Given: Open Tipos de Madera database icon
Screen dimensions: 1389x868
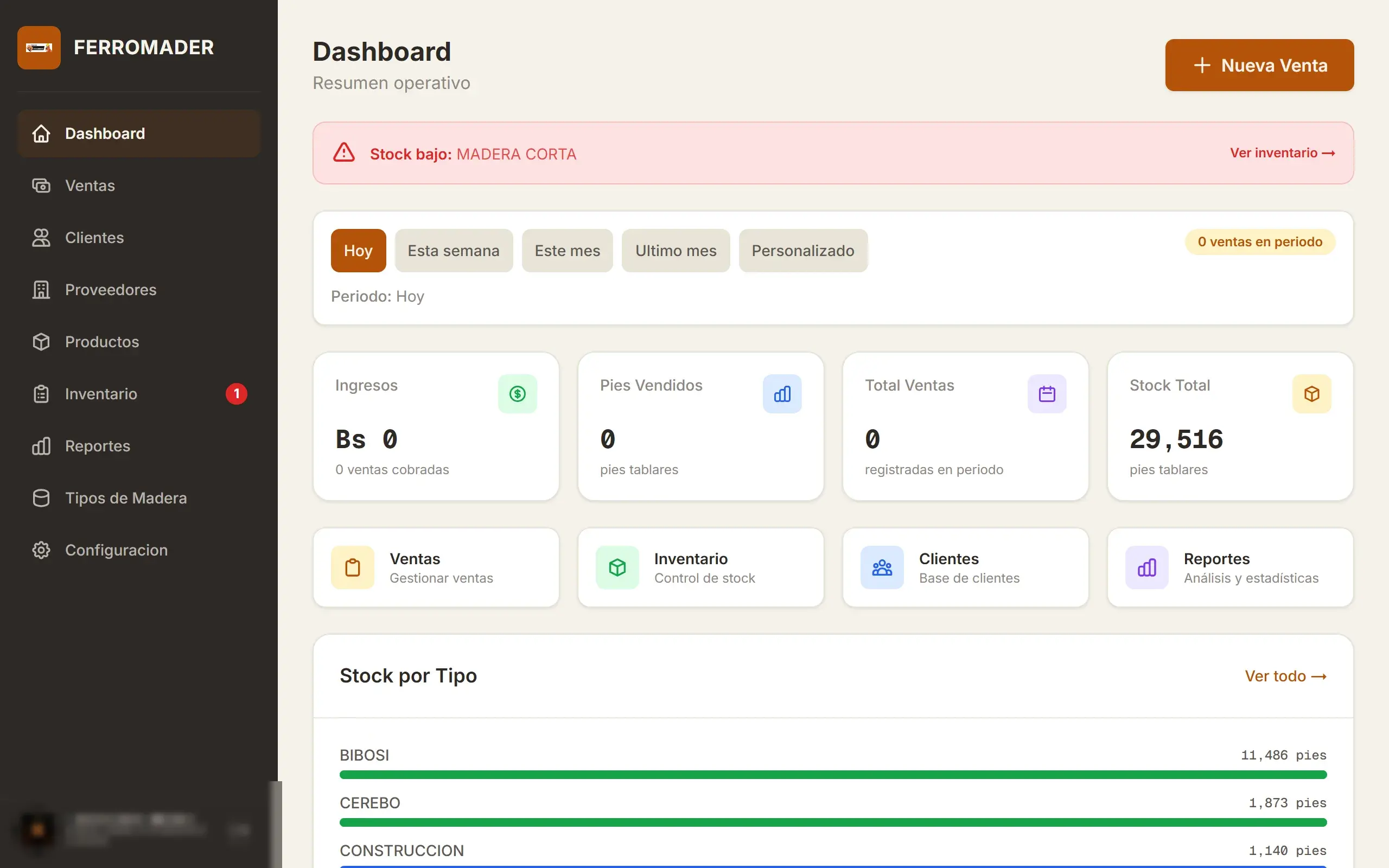Looking at the screenshot, I should click(41, 499).
